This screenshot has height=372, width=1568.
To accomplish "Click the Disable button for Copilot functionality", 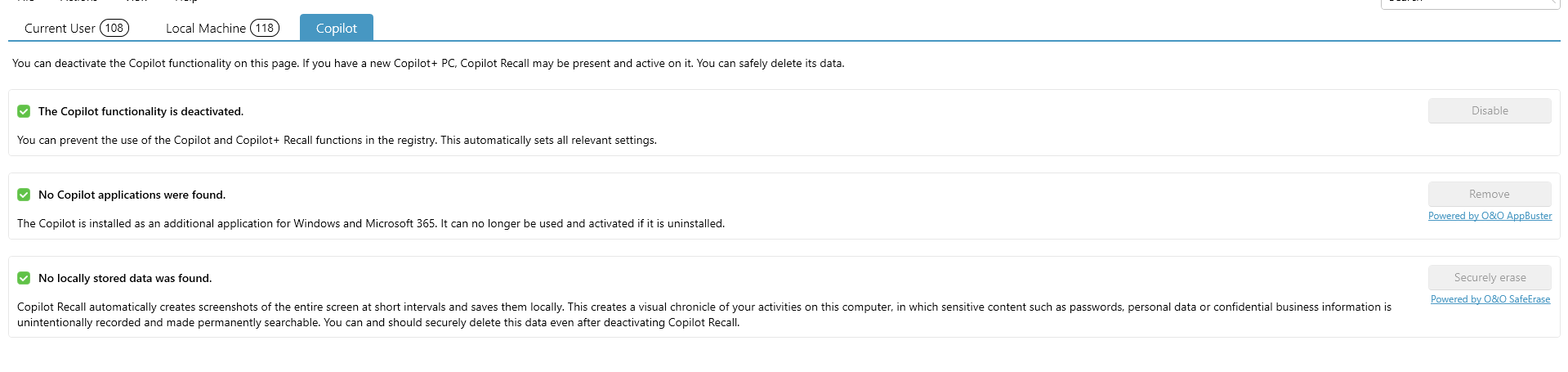I will (x=1490, y=111).
